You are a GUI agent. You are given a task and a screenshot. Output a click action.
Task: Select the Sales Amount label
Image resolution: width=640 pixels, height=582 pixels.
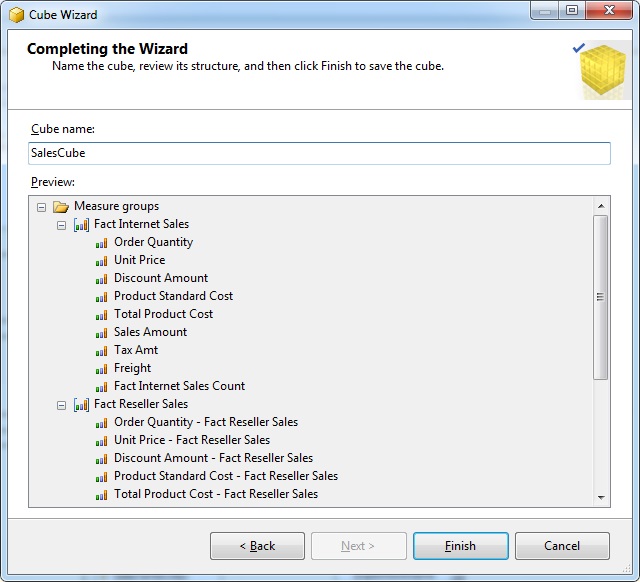150,332
